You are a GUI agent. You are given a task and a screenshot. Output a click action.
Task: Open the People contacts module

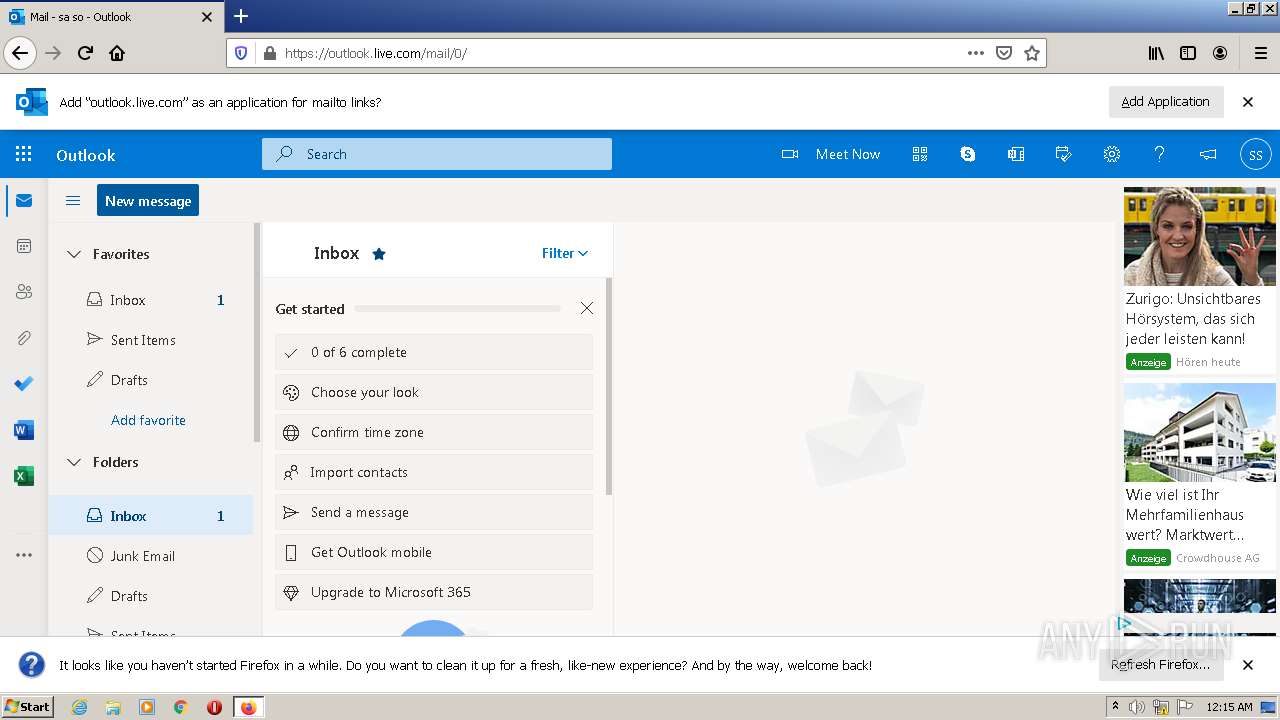tap(24, 292)
